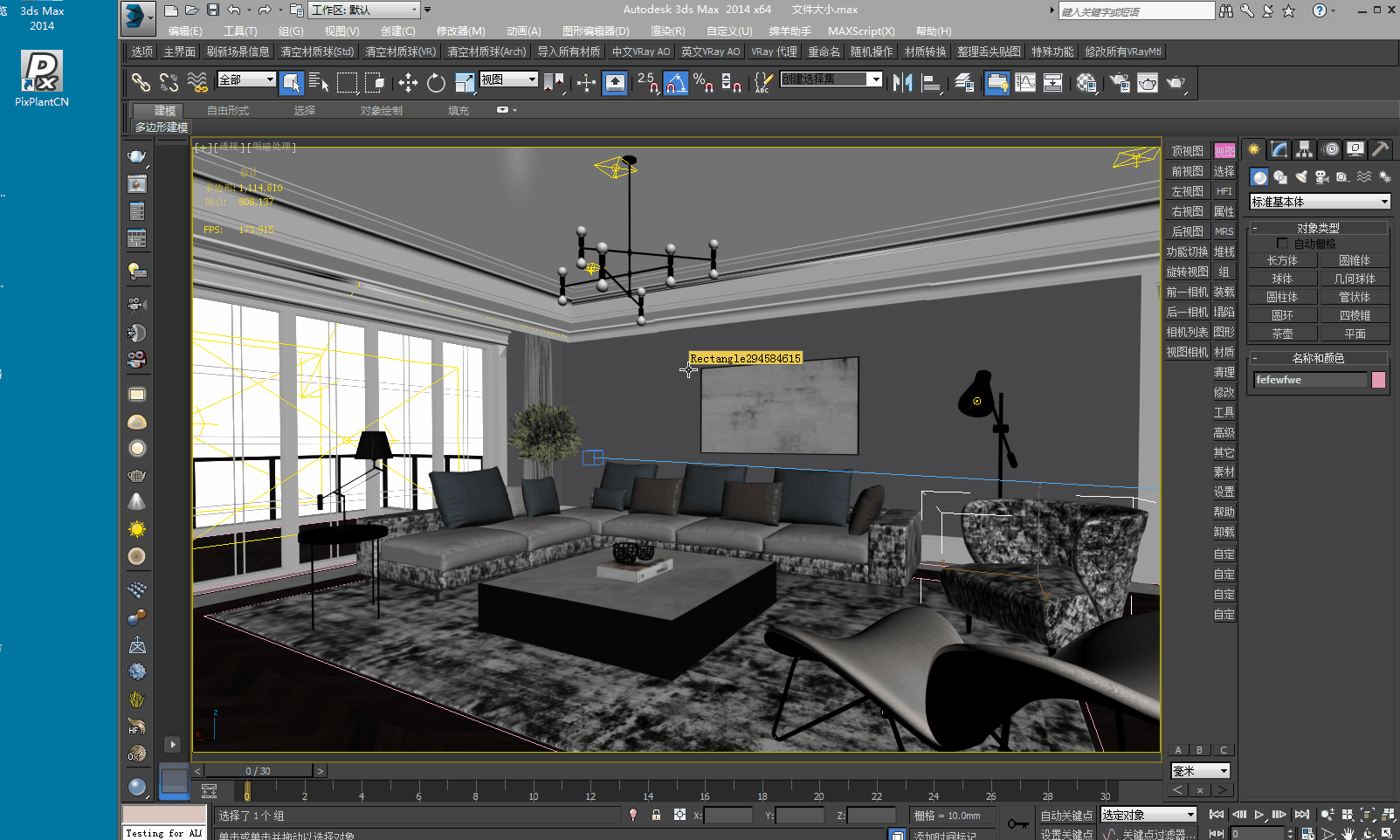This screenshot has height=840, width=1400.
Task: Click the 圆柱体 cylinder primitive button
Action: 1282,297
